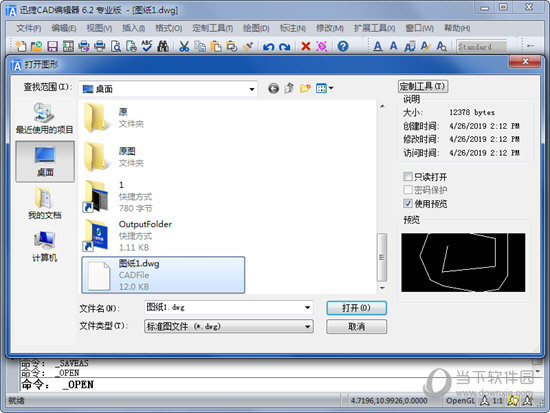Open the 帮助(H) menu
550x413 pixels.
[457, 28]
